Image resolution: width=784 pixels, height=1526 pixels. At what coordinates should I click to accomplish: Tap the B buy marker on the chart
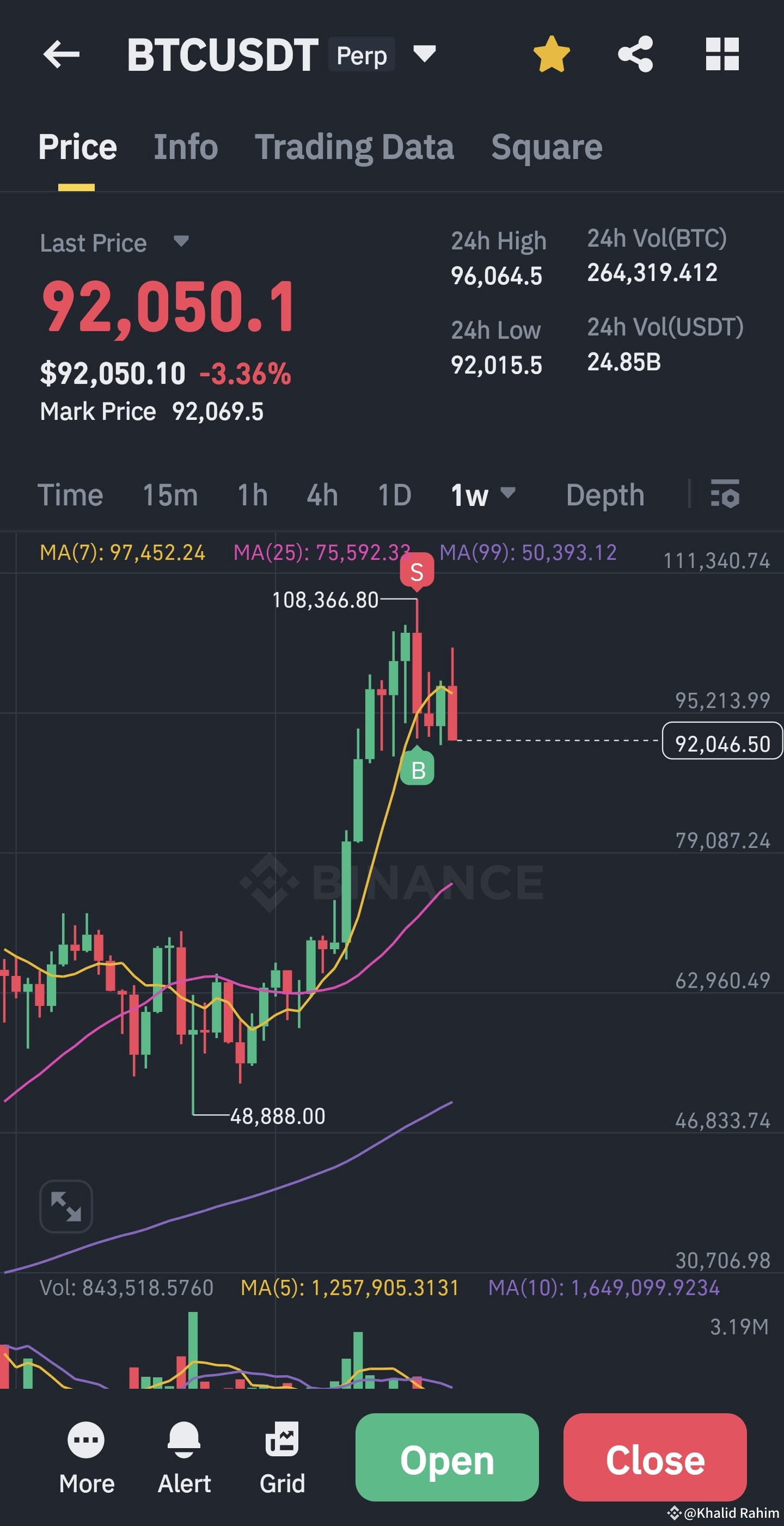tap(418, 768)
